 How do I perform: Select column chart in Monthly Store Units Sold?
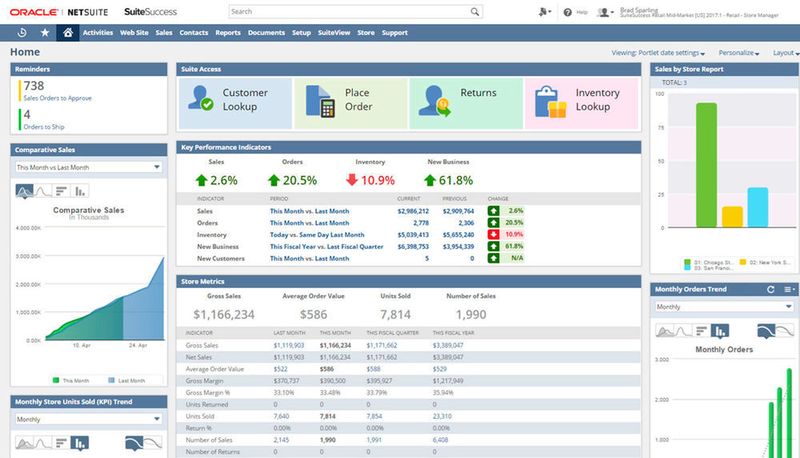80,443
